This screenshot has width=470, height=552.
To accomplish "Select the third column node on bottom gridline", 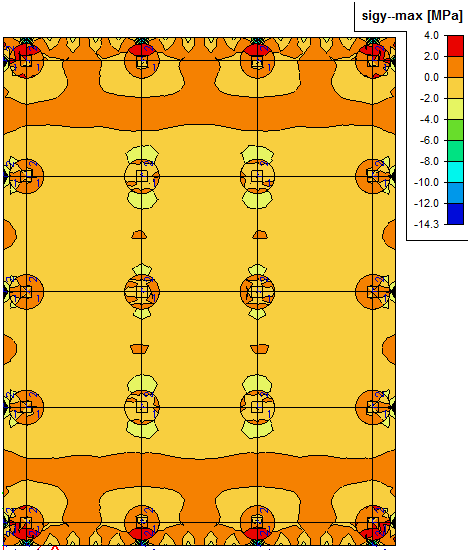I will 257,522.
